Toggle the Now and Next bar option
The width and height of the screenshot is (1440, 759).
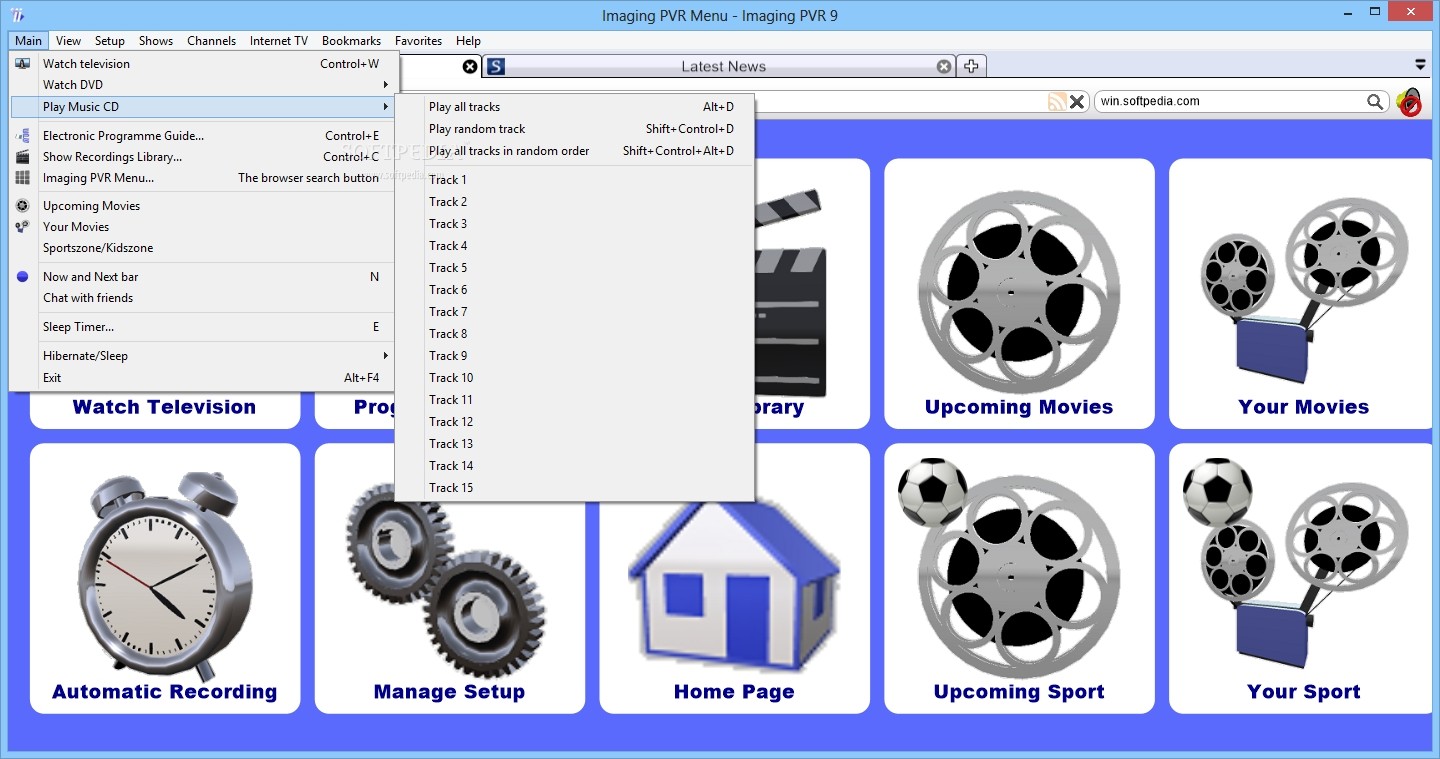[x=204, y=277]
